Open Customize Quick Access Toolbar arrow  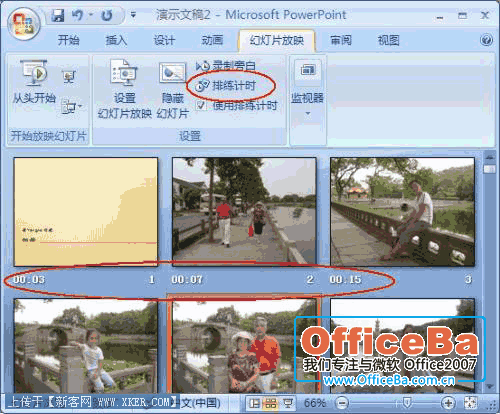pos(133,15)
